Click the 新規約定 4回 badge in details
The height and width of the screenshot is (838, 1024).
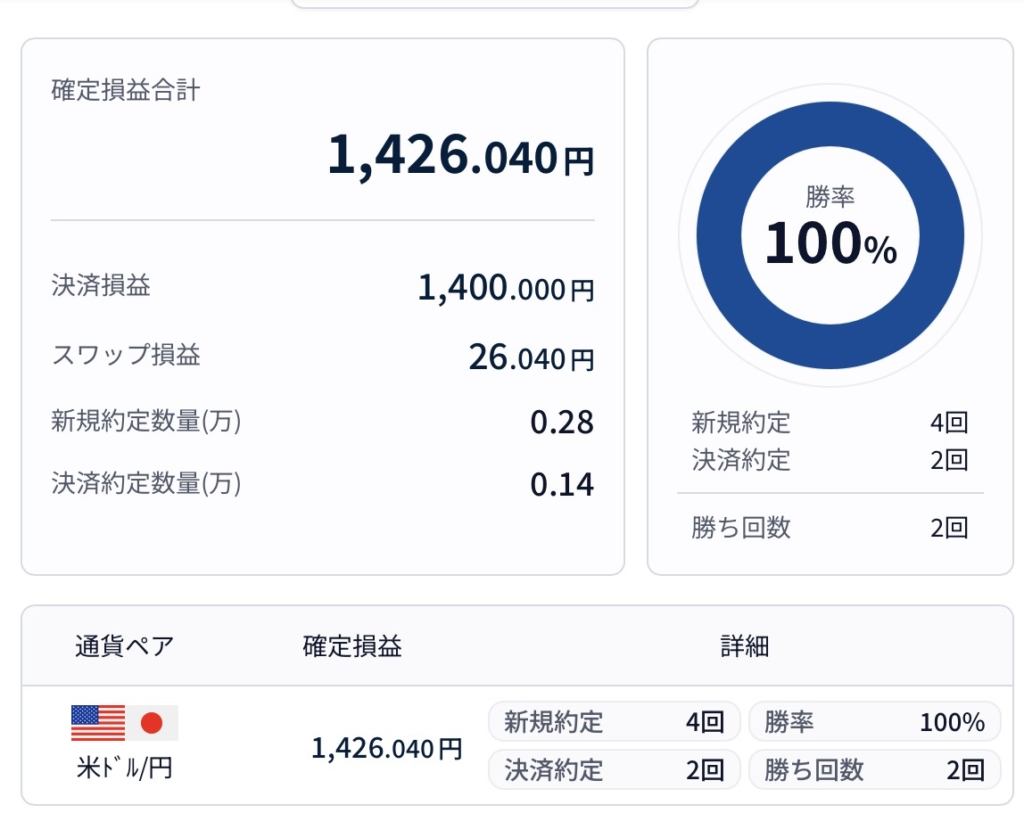point(614,722)
